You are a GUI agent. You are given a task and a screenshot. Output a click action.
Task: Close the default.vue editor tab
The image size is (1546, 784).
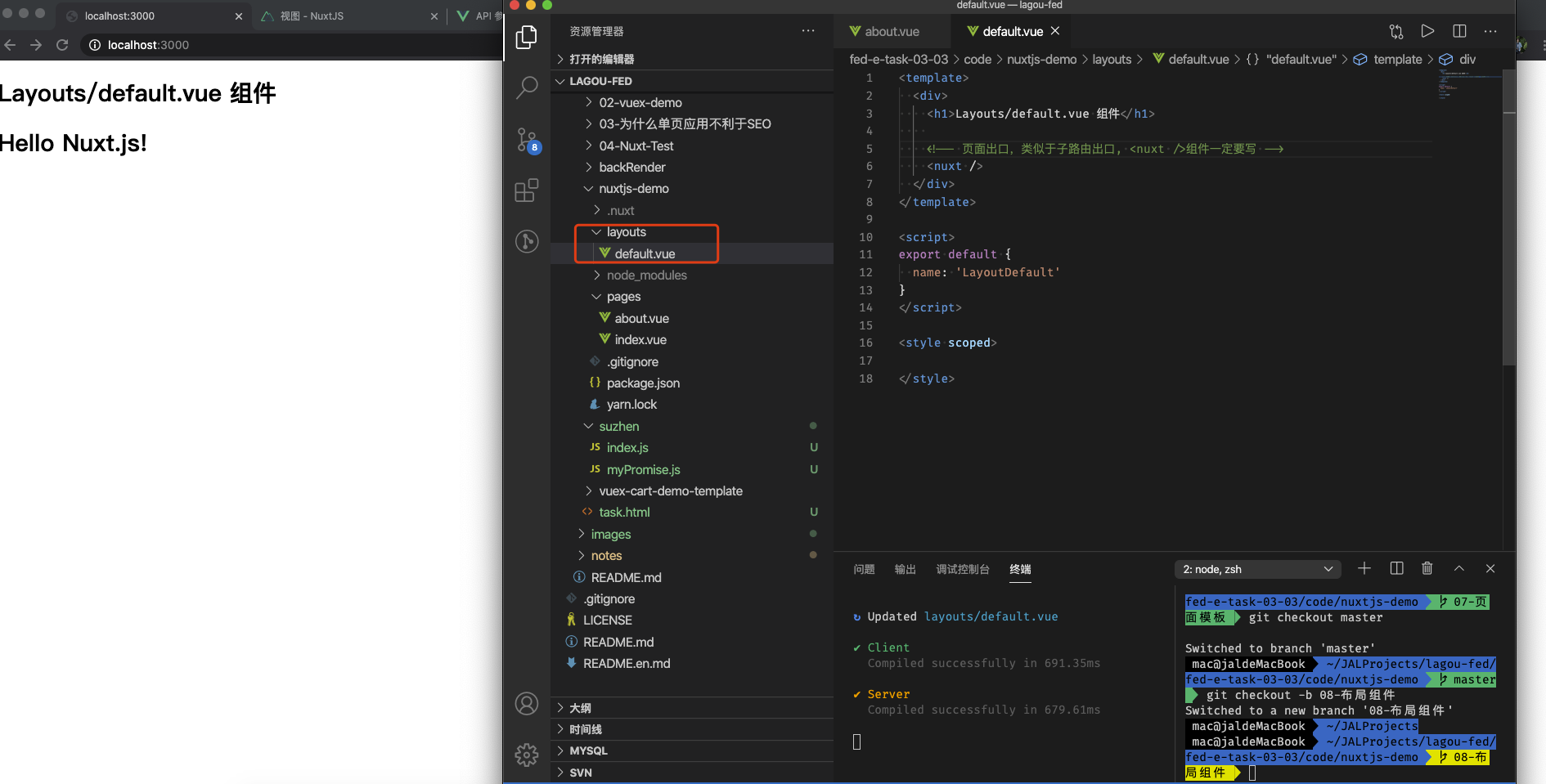pyautogui.click(x=1055, y=31)
